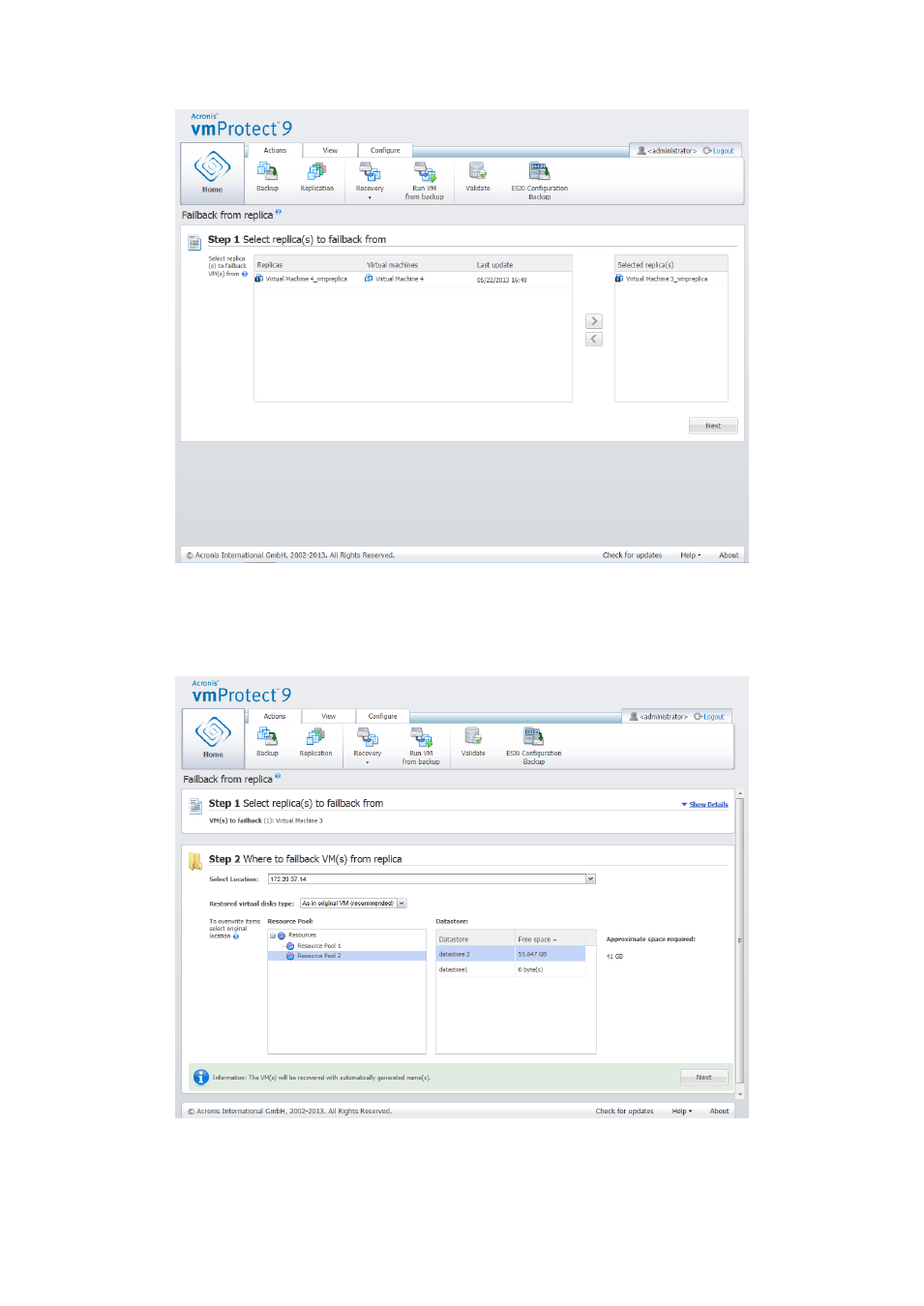Click Replication icon in lower screenshot
924x1306 pixels.
point(315,736)
